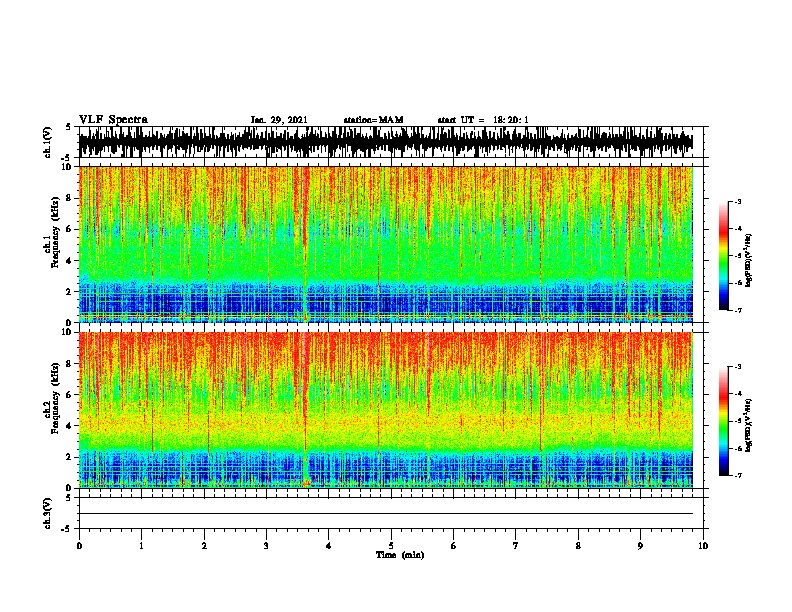Click the "ch.3(V)" axis label

point(47,514)
